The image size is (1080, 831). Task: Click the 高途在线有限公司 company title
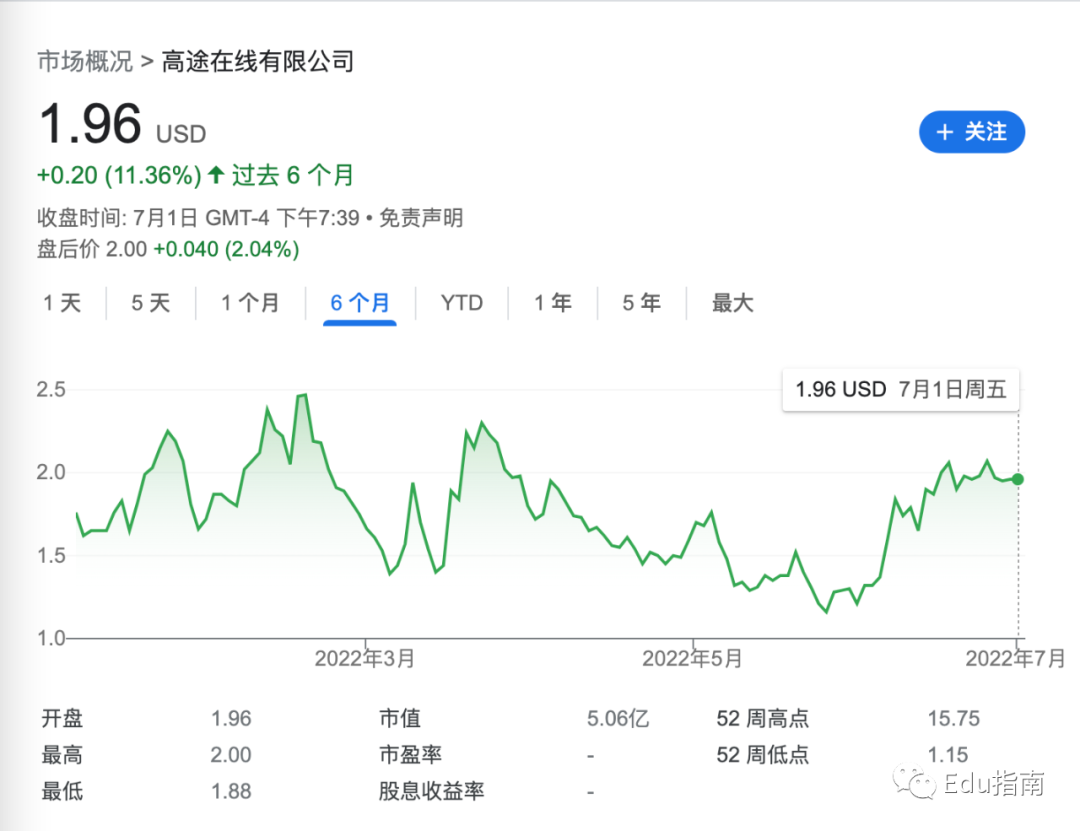pyautogui.click(x=258, y=61)
